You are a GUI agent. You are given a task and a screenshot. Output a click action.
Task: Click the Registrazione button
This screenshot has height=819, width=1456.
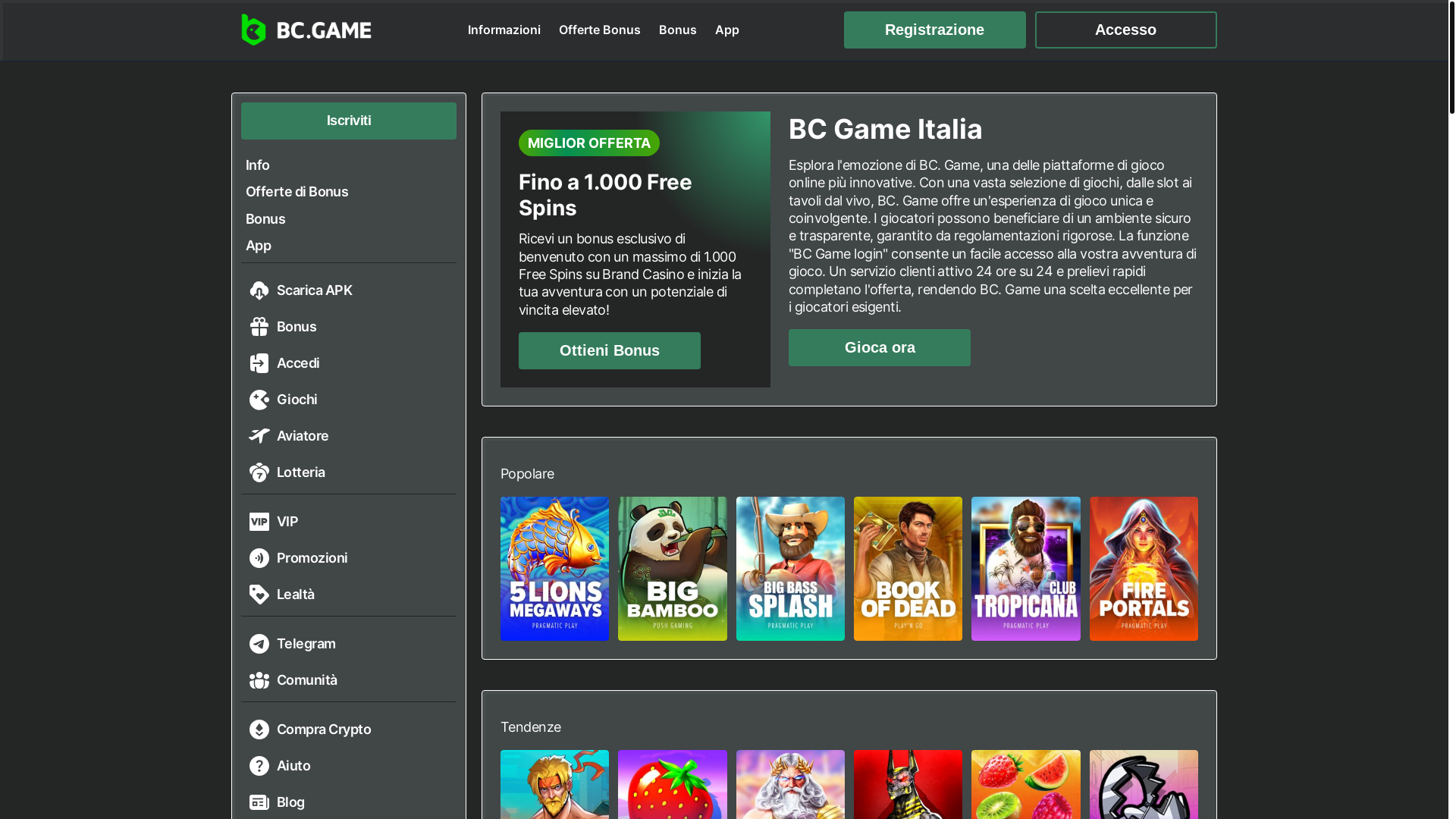click(x=935, y=30)
